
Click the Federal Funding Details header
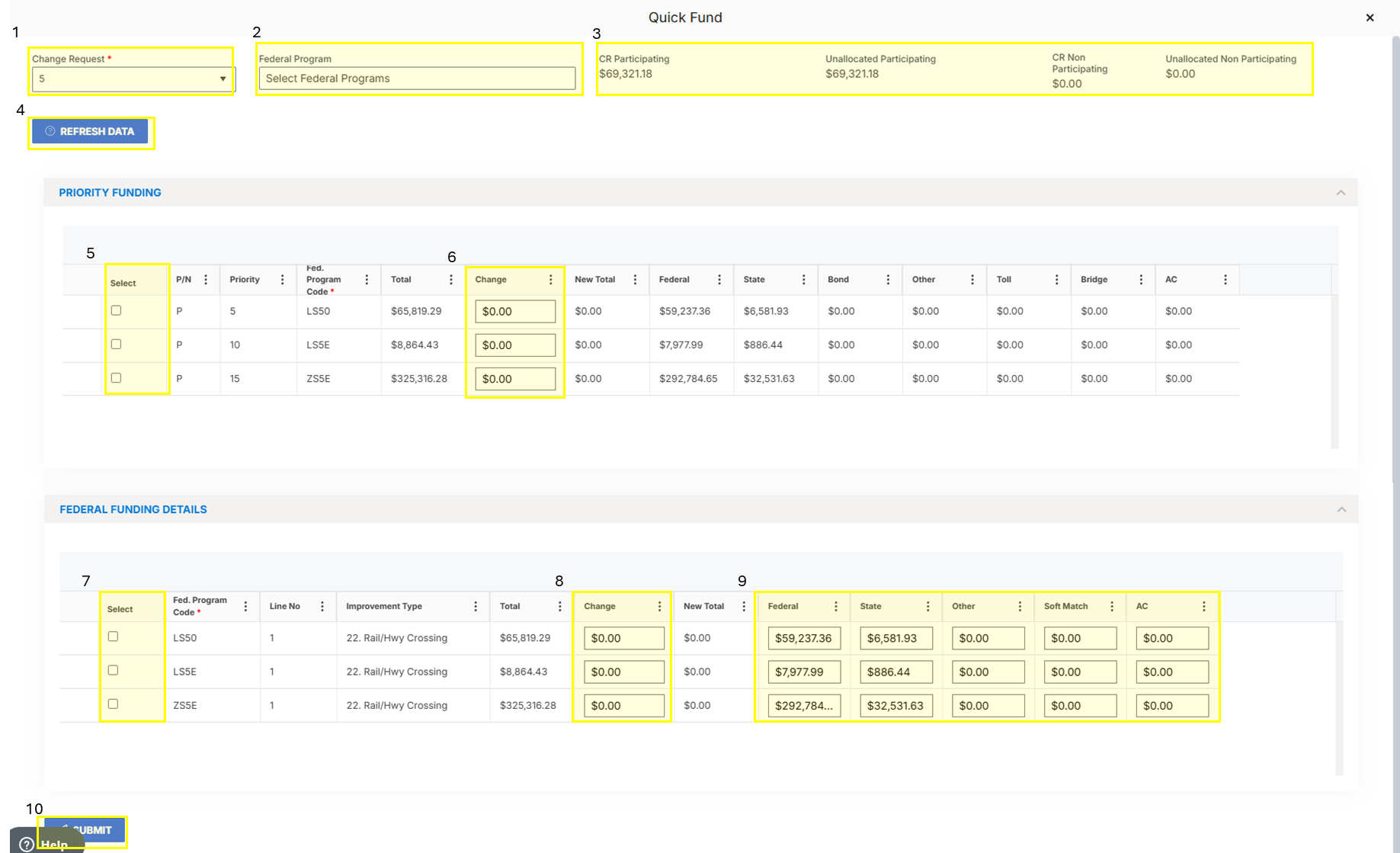pos(133,509)
